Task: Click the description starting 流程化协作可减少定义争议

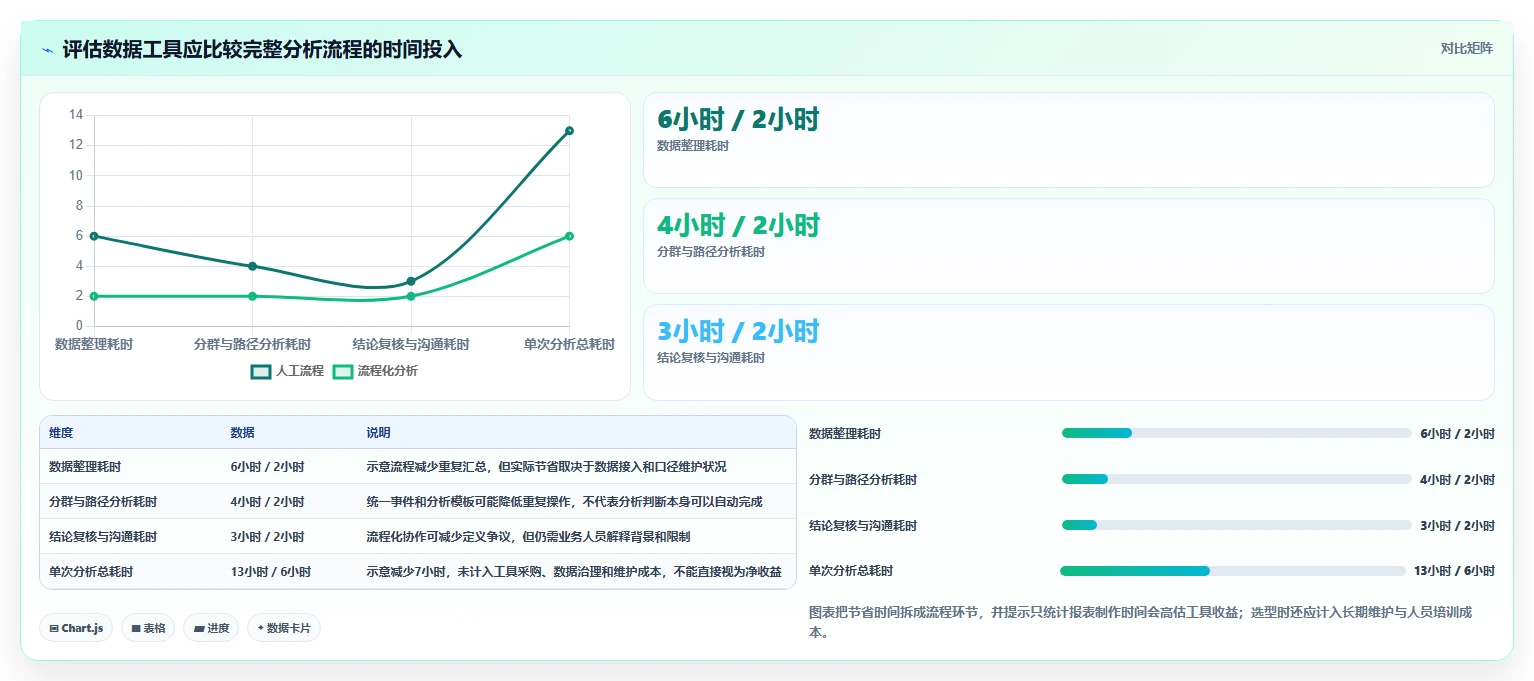Action: point(528,537)
